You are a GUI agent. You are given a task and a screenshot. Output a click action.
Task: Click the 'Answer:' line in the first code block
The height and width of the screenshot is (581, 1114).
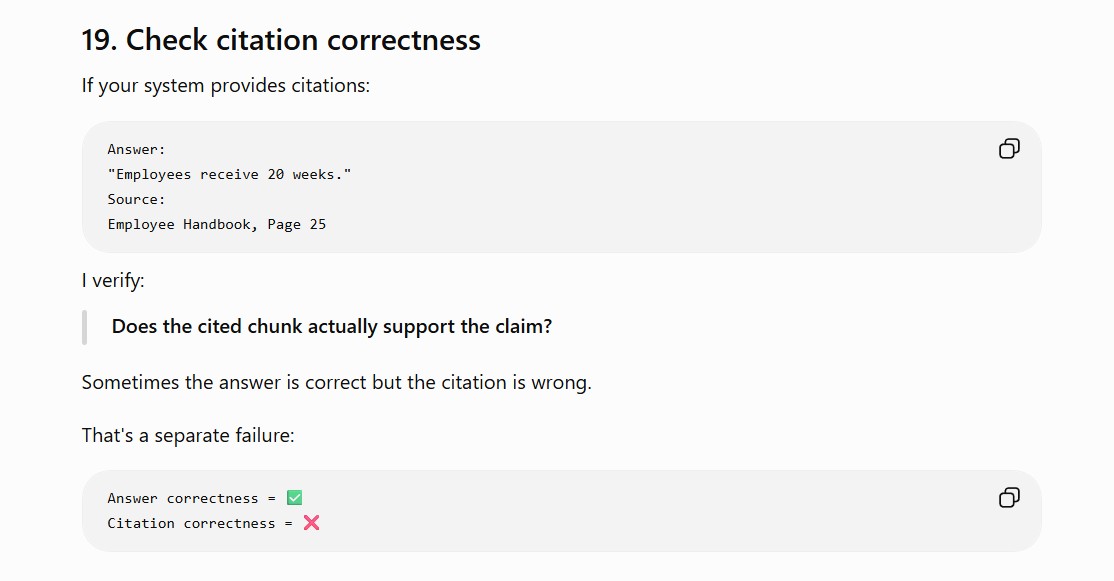(136, 149)
